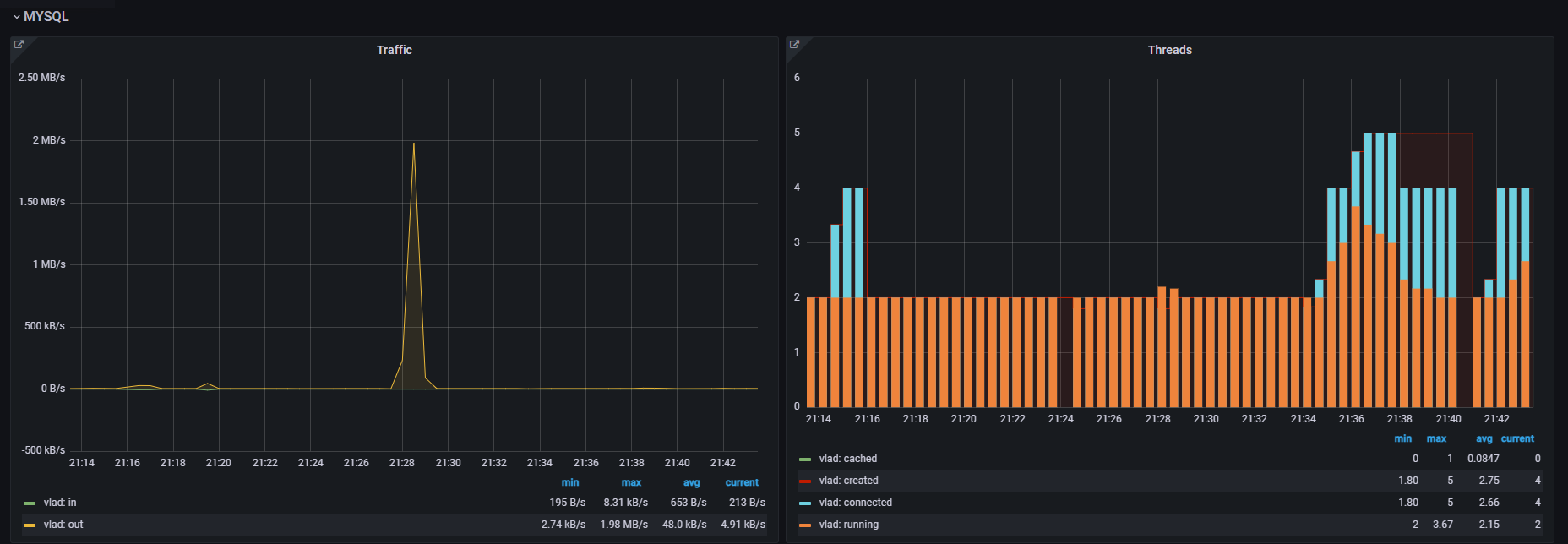1568x544 pixels.
Task: Sort Traffic legend by avg column
Action: pos(691,482)
